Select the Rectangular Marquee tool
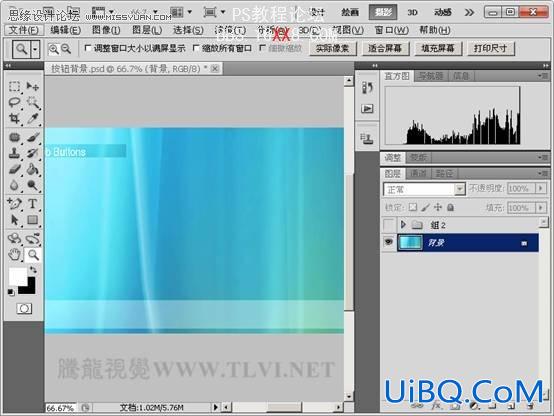The width and height of the screenshot is (554, 416). (x=14, y=86)
